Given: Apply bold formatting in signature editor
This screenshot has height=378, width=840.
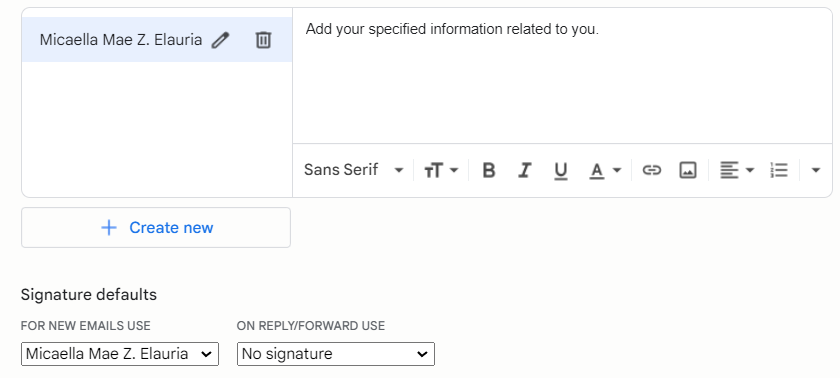Looking at the screenshot, I should point(489,170).
